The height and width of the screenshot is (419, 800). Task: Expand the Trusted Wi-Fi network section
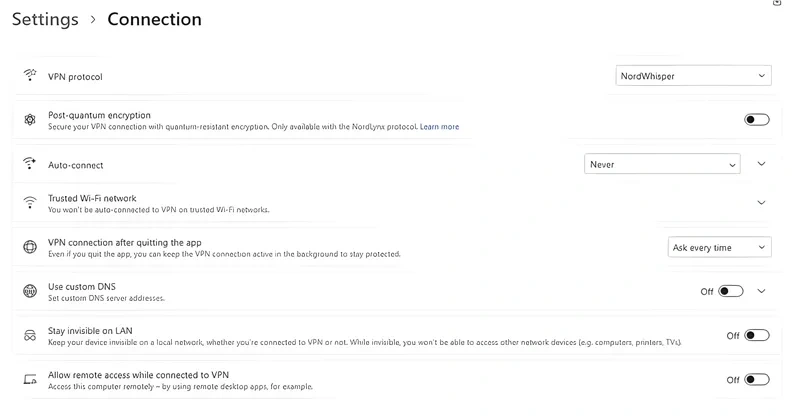click(761, 203)
